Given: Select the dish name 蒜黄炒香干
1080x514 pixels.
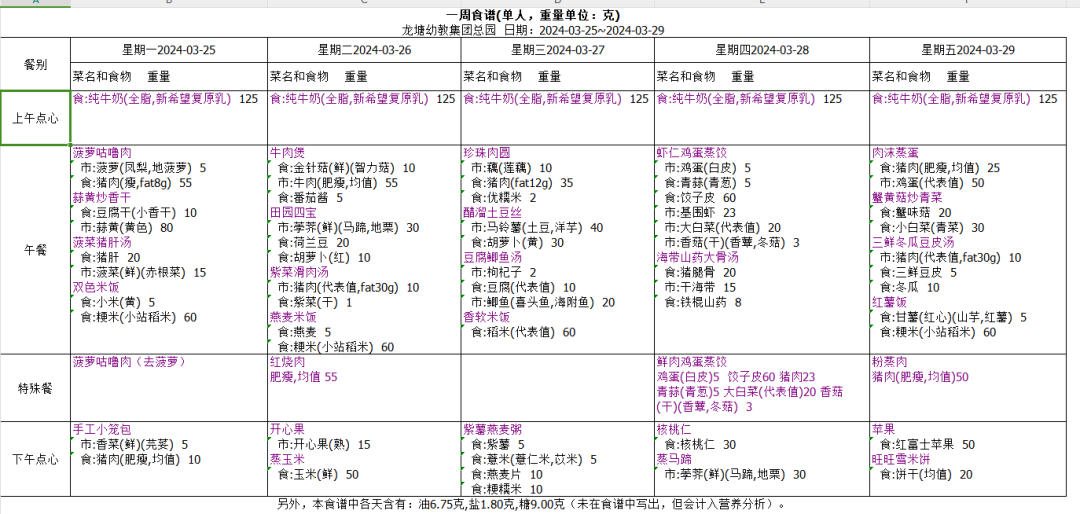Looking at the screenshot, I should (x=102, y=198).
